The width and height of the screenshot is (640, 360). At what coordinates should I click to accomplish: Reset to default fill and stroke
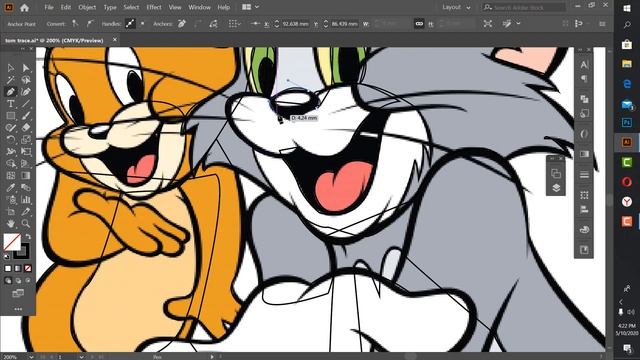pyautogui.click(x=7, y=257)
